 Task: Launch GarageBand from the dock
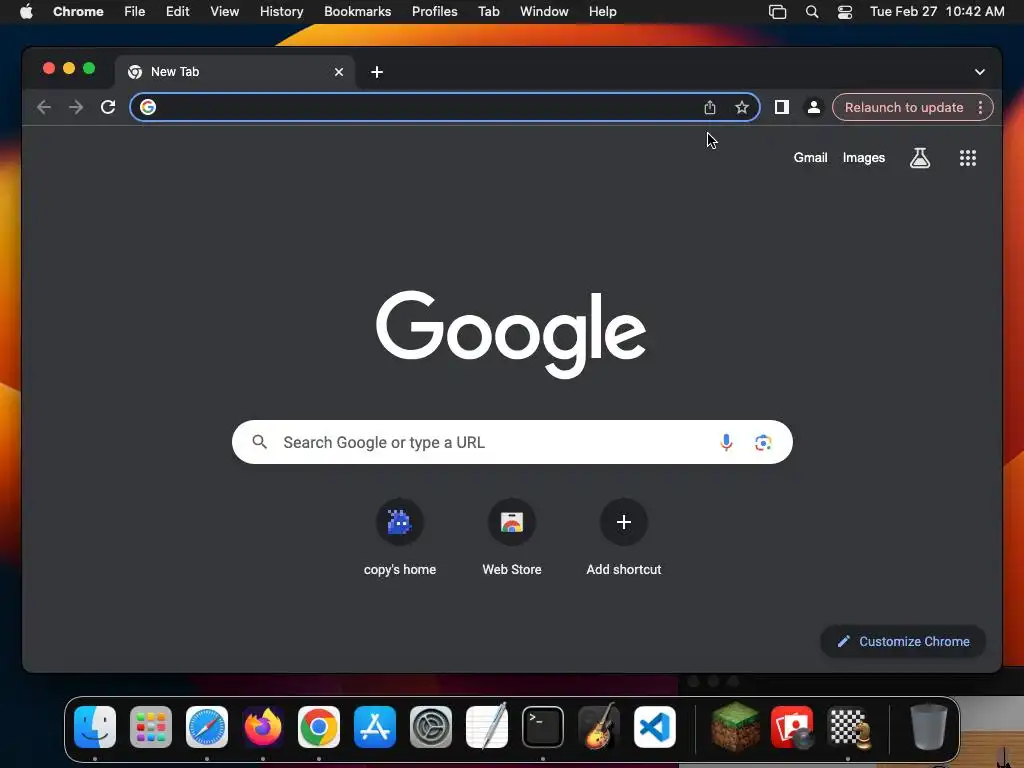599,726
